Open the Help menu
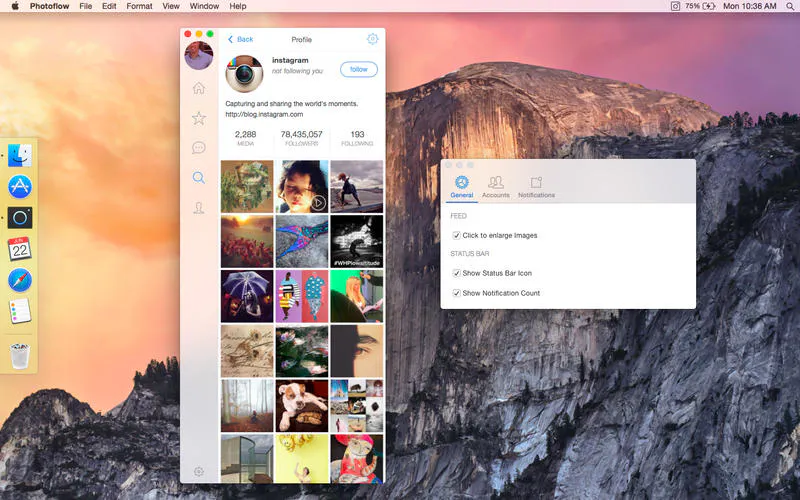 click(x=238, y=6)
